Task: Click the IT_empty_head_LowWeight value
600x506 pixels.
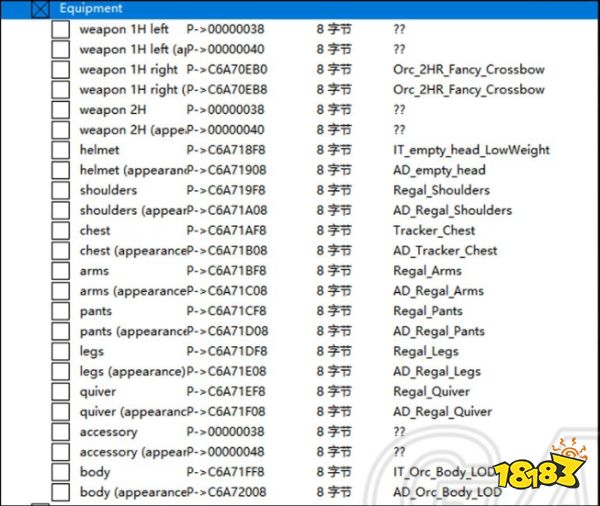Action: (x=471, y=150)
